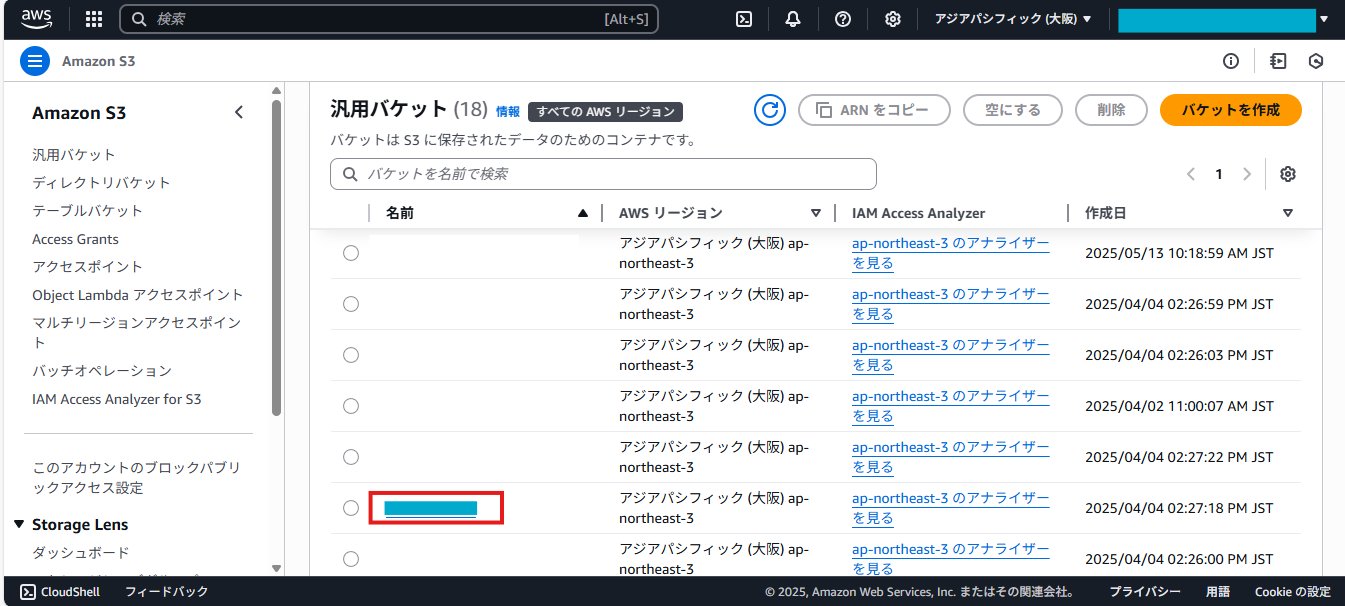
Task: Open the panel icon beside info icon
Action: [1278, 61]
